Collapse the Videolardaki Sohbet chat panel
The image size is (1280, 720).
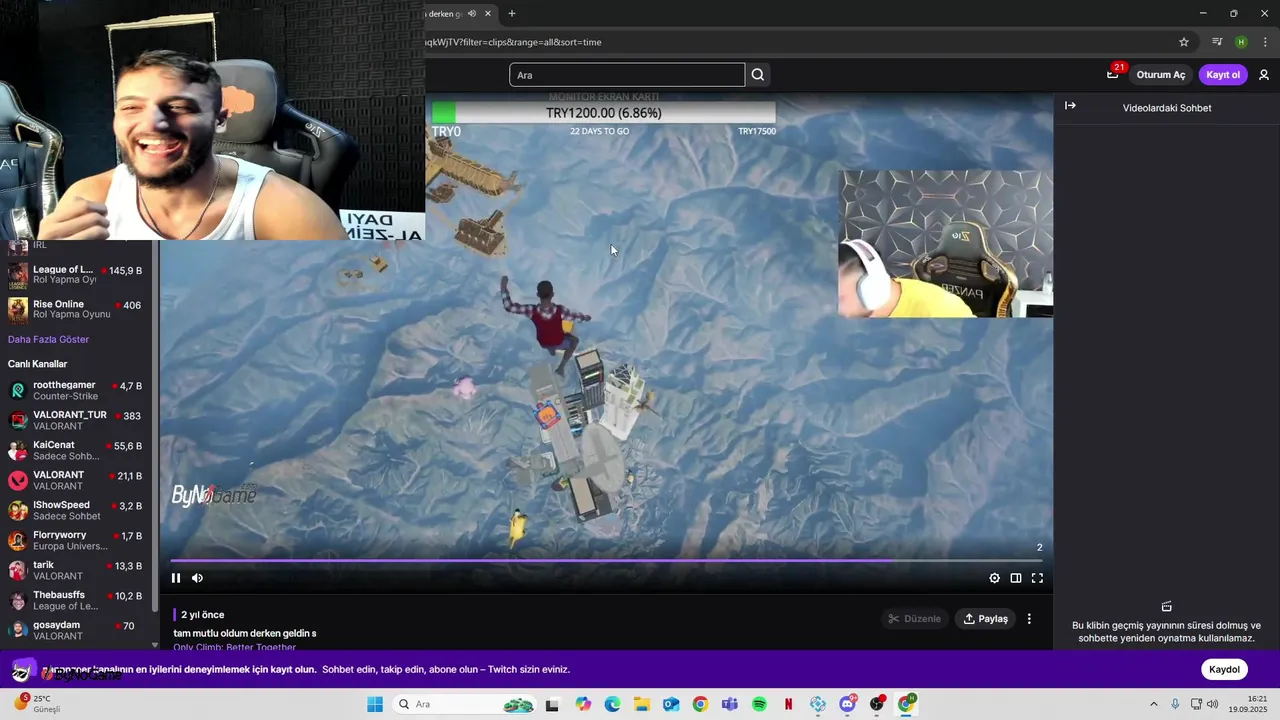1070,106
